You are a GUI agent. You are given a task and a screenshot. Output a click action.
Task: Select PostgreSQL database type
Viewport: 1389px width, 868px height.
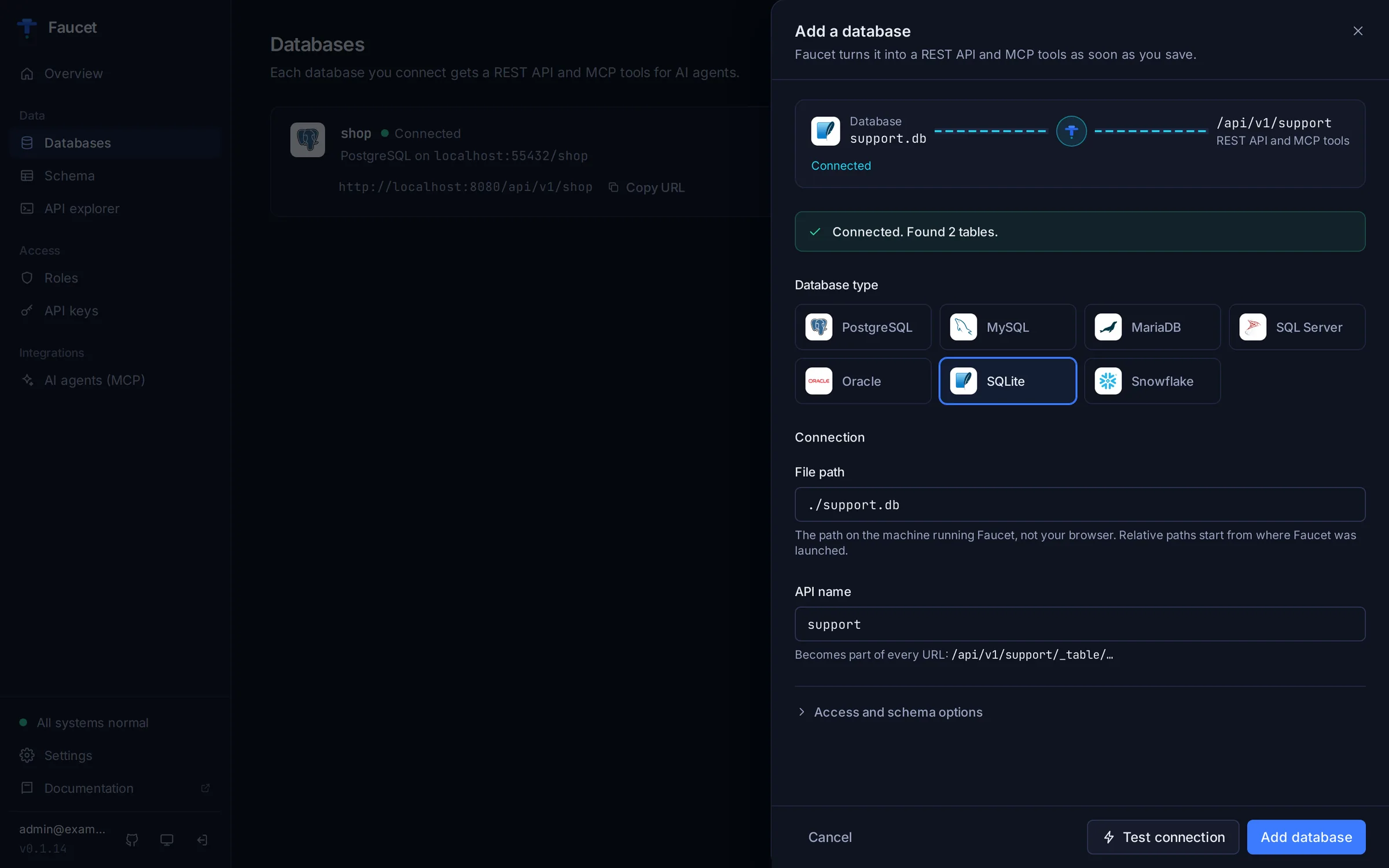863,327
